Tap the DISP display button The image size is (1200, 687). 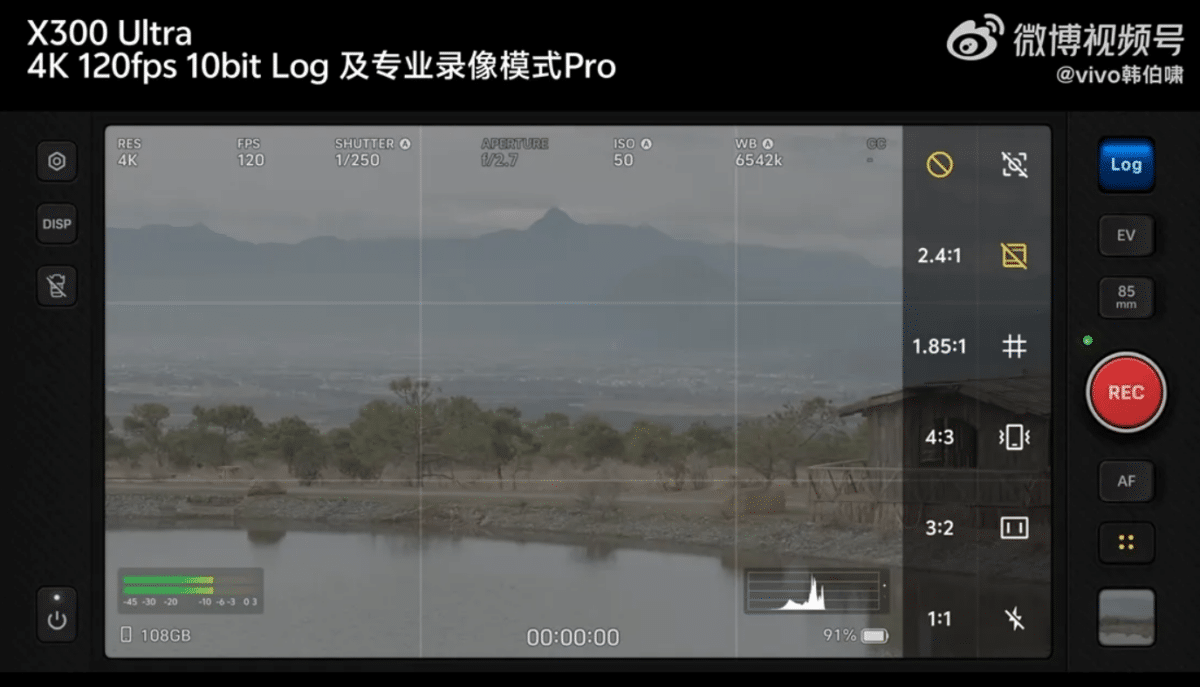57,224
